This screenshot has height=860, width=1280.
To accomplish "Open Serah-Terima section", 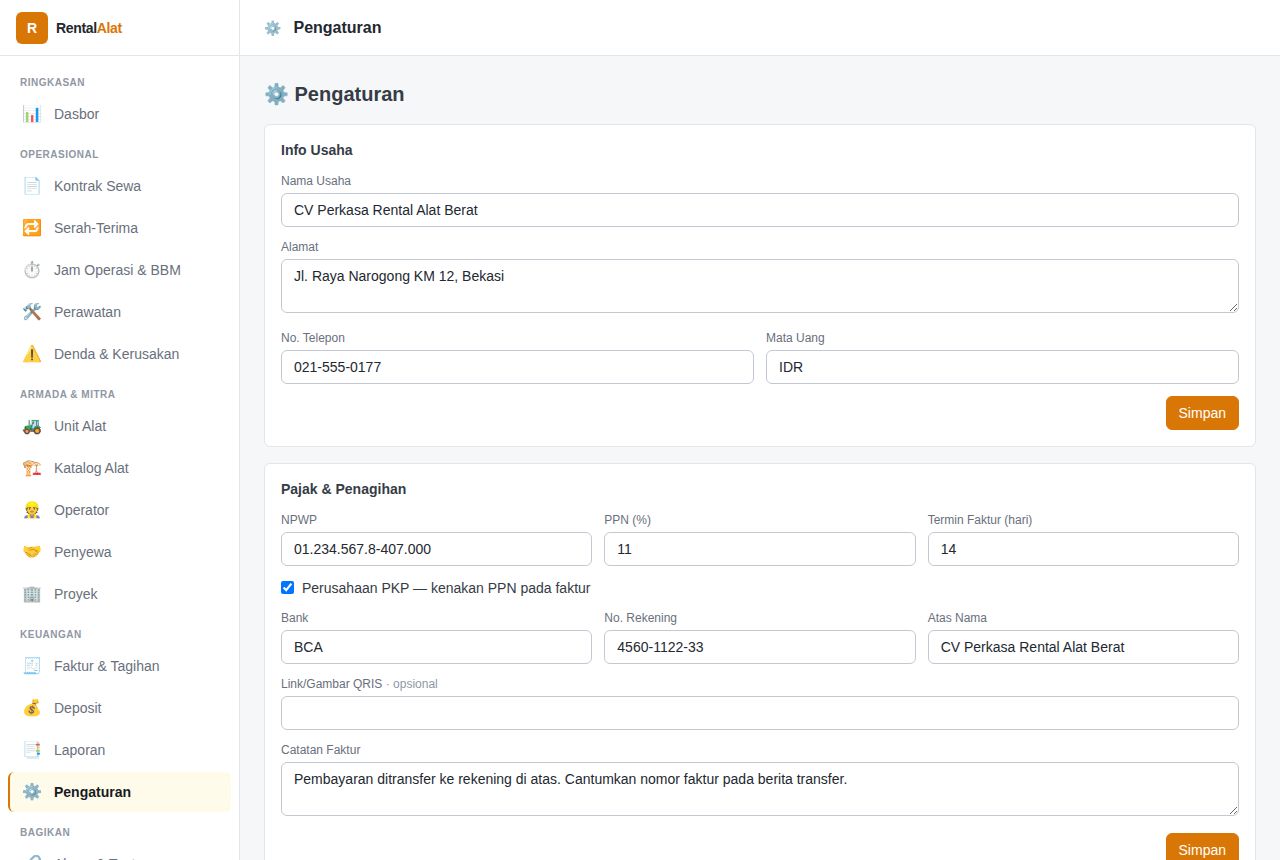I will [x=119, y=228].
